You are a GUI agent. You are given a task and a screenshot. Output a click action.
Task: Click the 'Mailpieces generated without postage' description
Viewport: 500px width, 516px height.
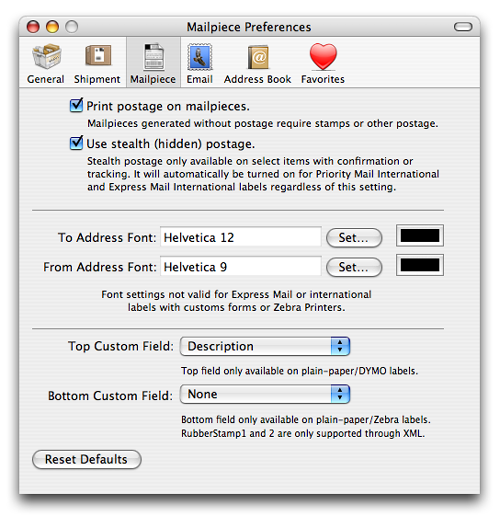coord(263,123)
